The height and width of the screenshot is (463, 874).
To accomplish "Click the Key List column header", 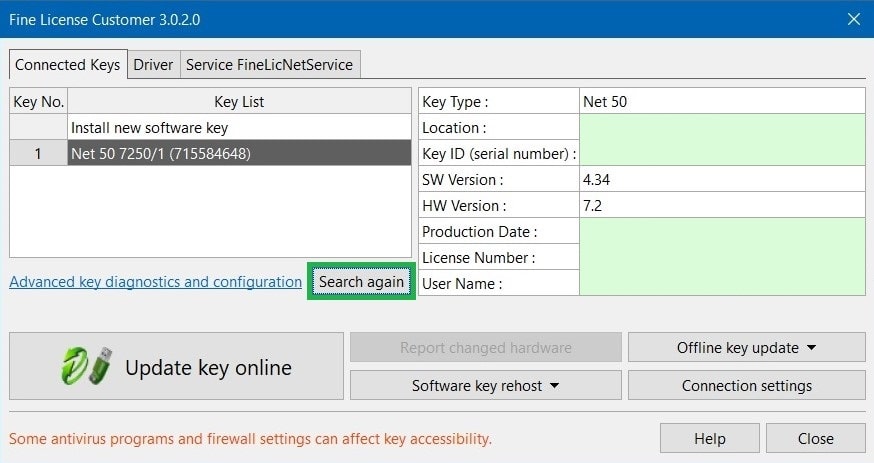I will (239, 101).
